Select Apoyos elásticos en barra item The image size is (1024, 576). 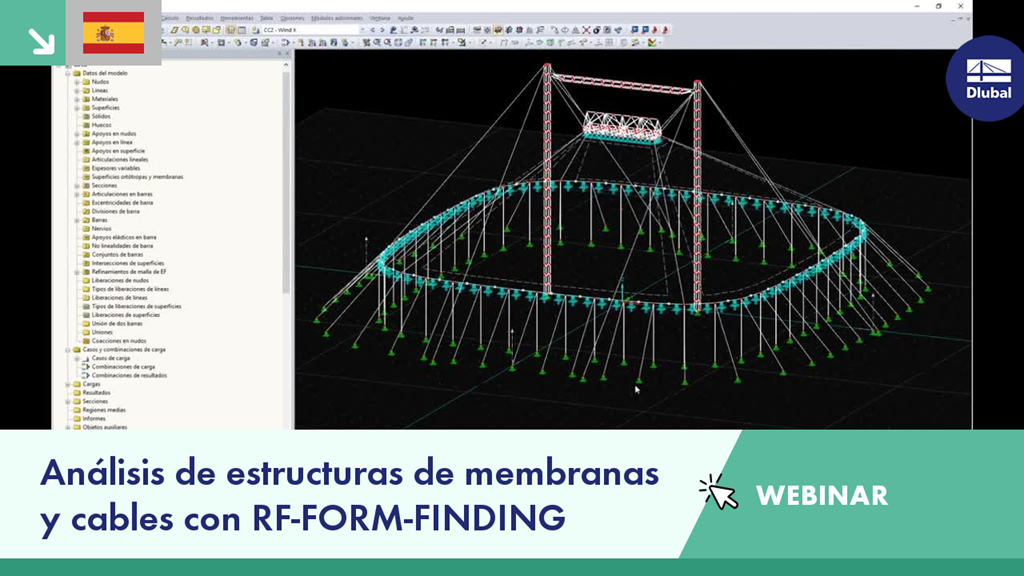pos(123,237)
